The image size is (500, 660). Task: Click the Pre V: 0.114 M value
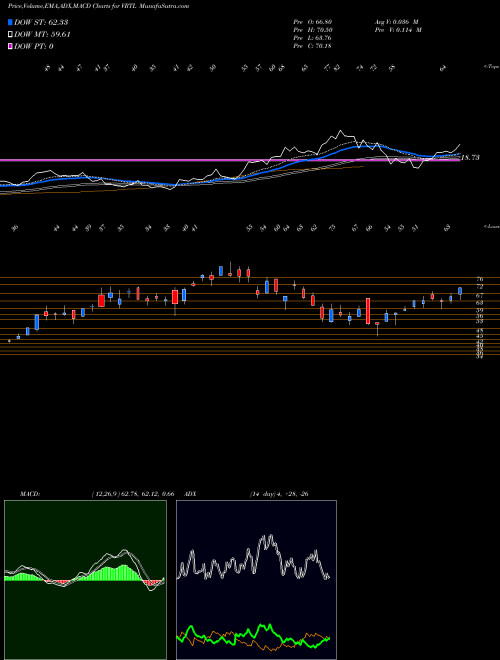398,30
